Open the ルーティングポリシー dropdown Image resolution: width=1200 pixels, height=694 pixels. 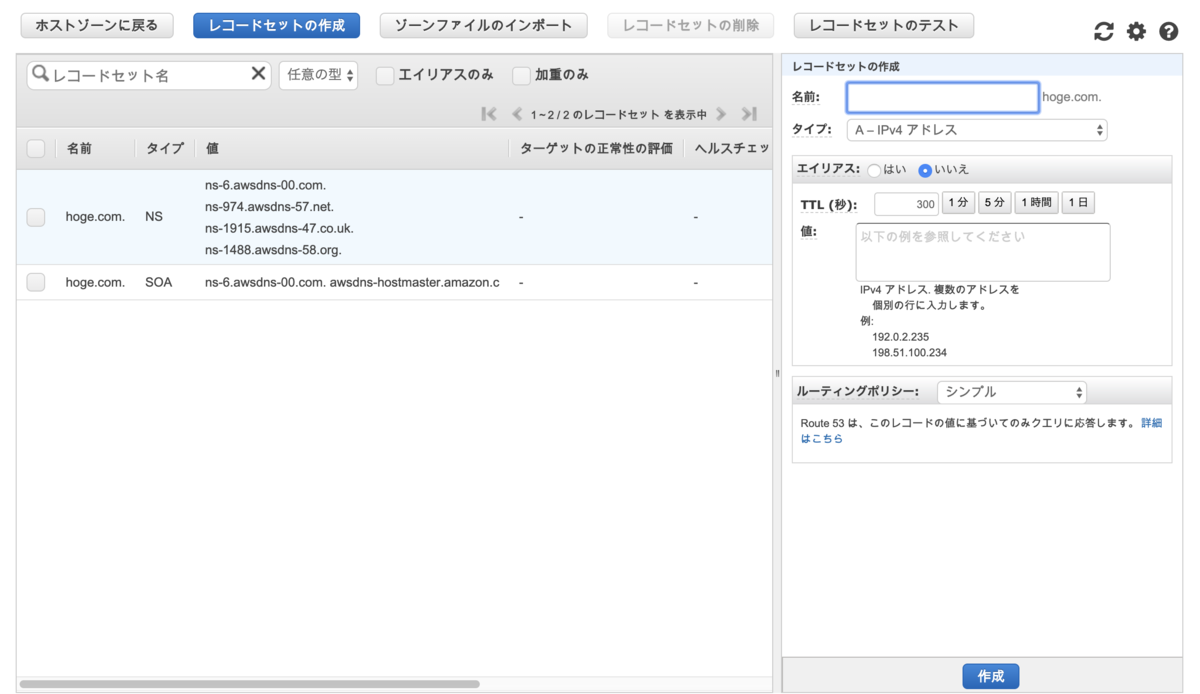(x=1010, y=391)
